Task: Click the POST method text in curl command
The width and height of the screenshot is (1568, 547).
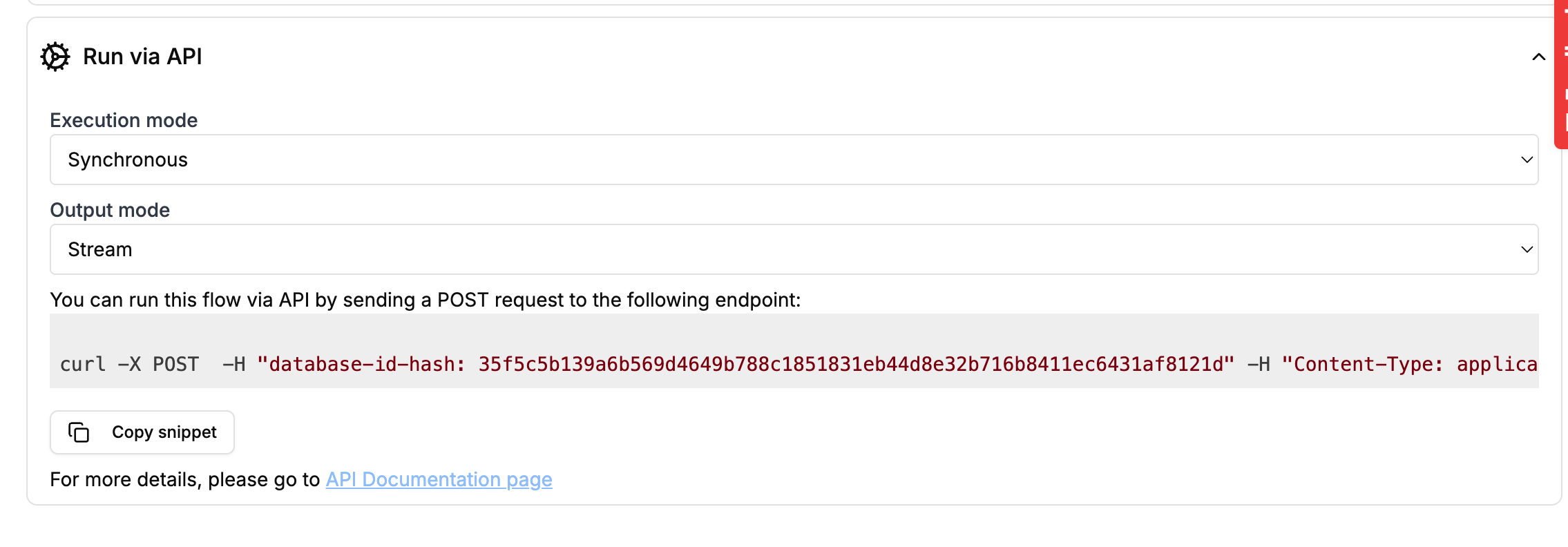Action: point(175,364)
